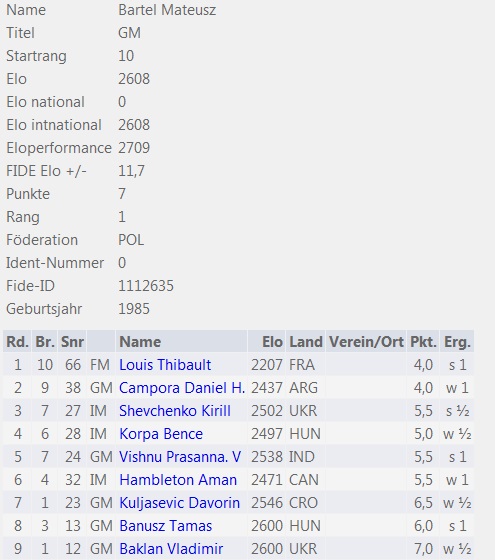The width and height of the screenshot is (495, 560).
Task: Click the player name Bartel Mateusz
Action: 167,10
